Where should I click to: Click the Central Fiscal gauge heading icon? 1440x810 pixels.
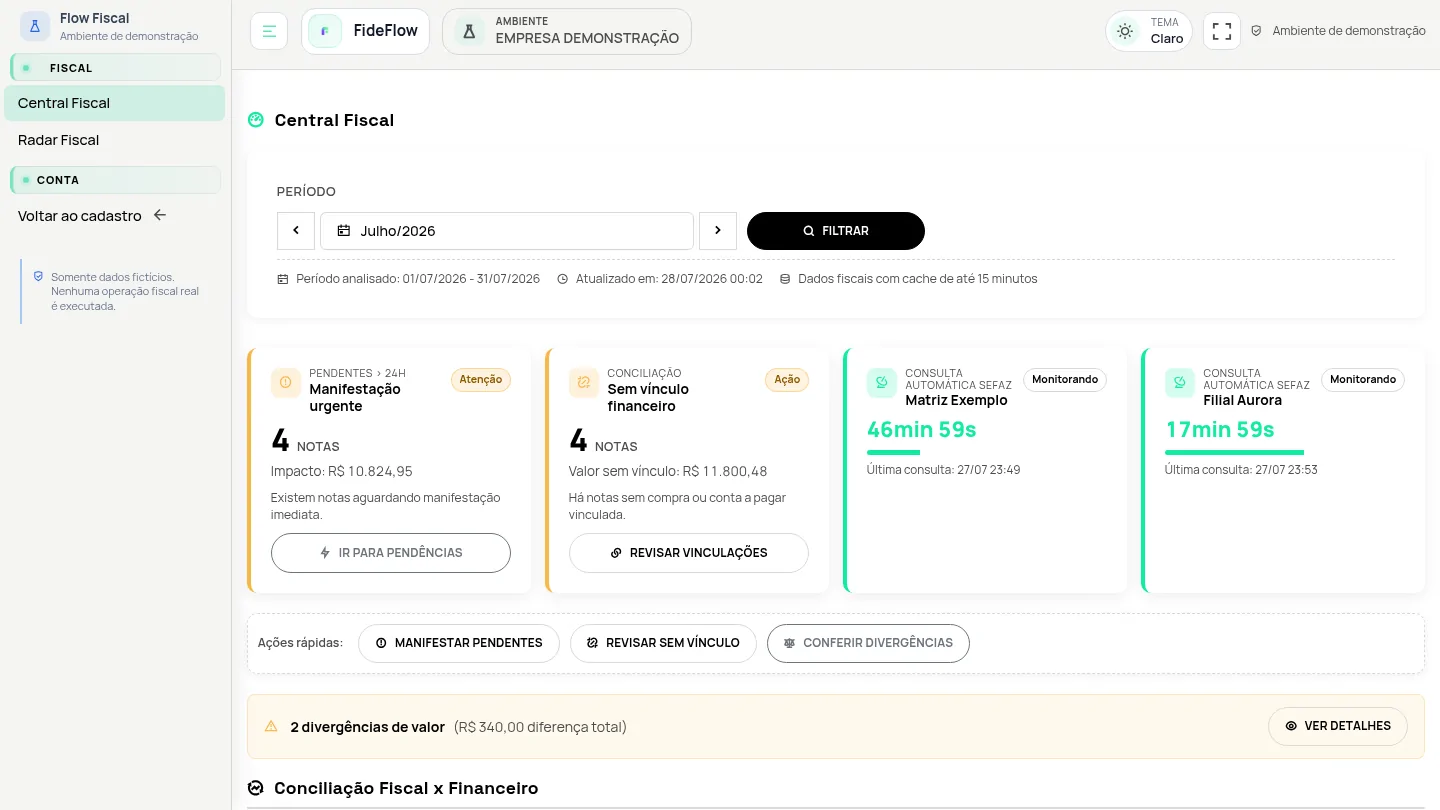click(256, 120)
